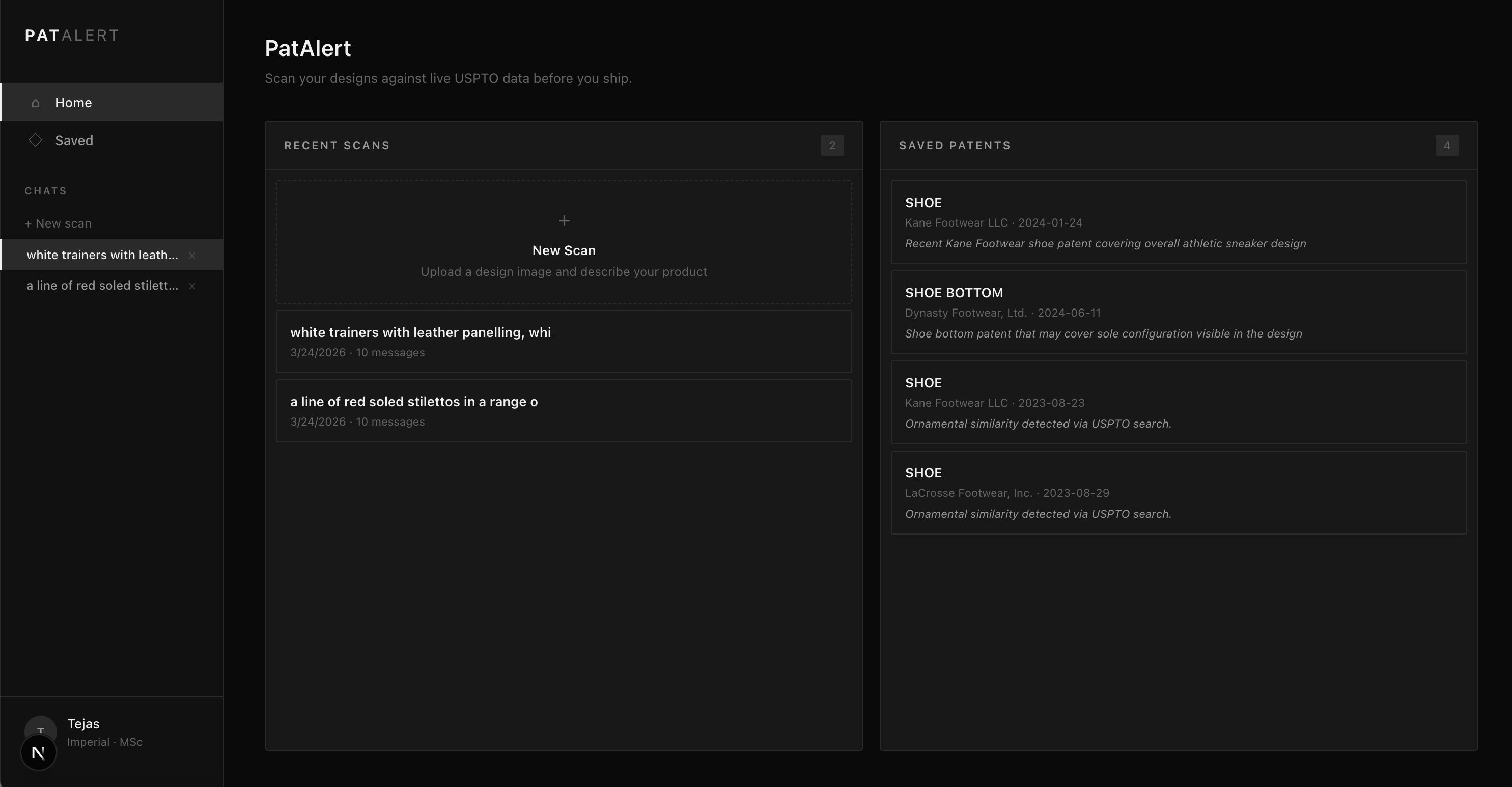This screenshot has width=1512, height=787.
Task: Open Kane Footwear 2023-08-23 SHOE patent
Action: 1178,403
